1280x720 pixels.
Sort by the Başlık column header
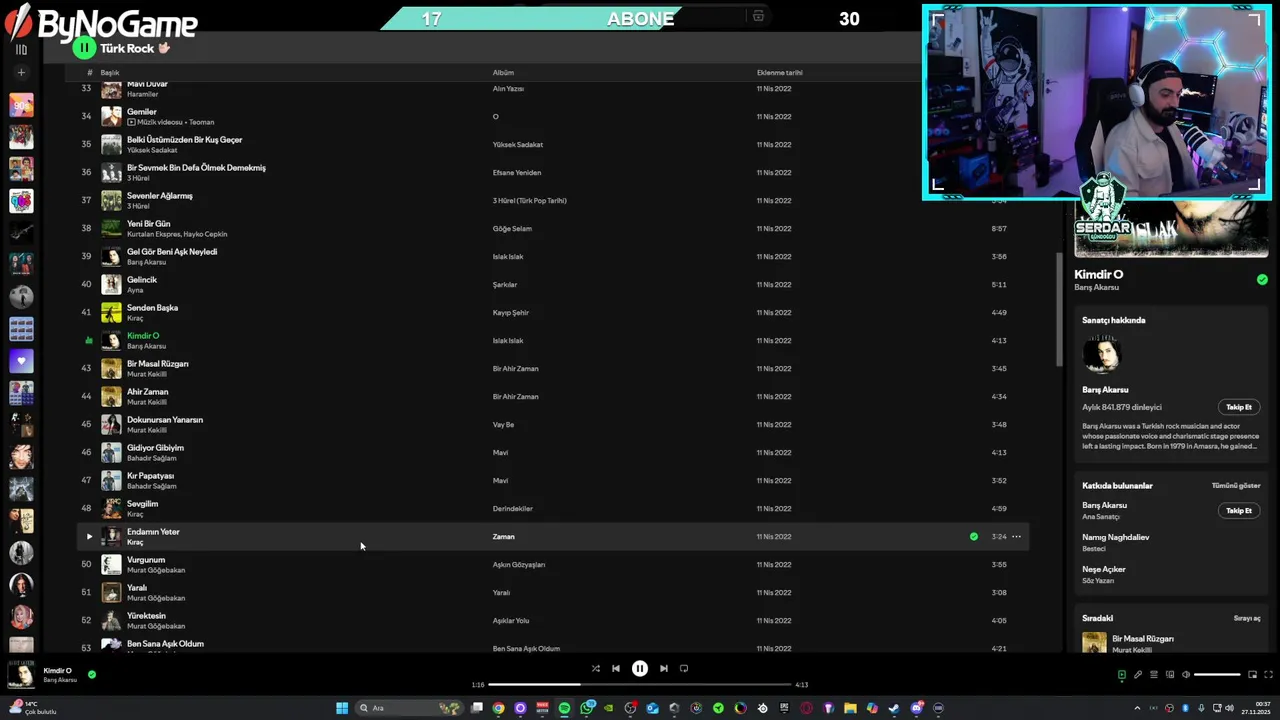tap(110, 73)
